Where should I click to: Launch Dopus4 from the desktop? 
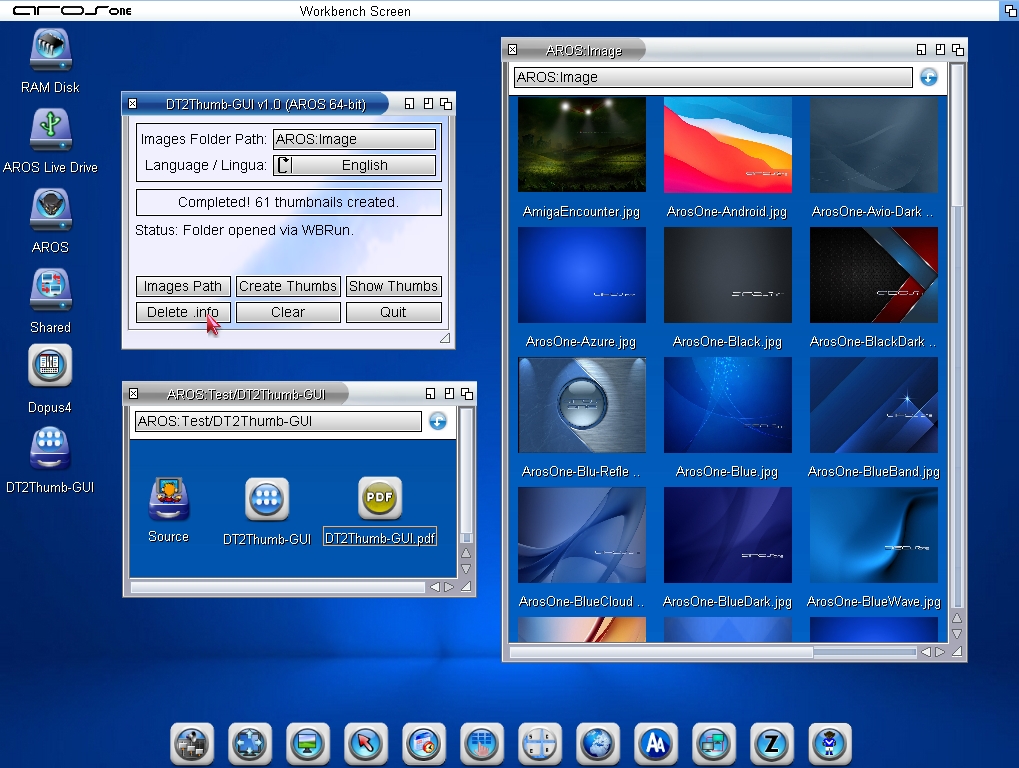click(50, 365)
